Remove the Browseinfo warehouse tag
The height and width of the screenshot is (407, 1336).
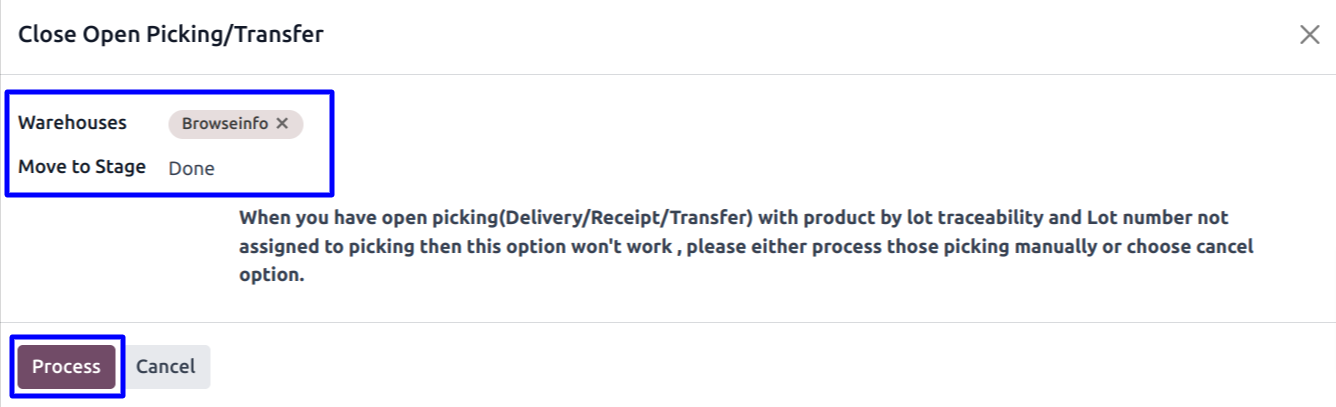282,124
